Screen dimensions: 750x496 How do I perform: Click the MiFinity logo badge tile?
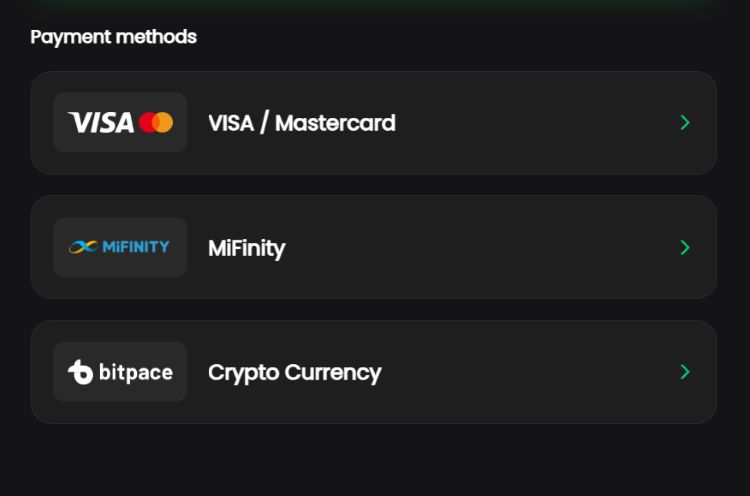[120, 247]
